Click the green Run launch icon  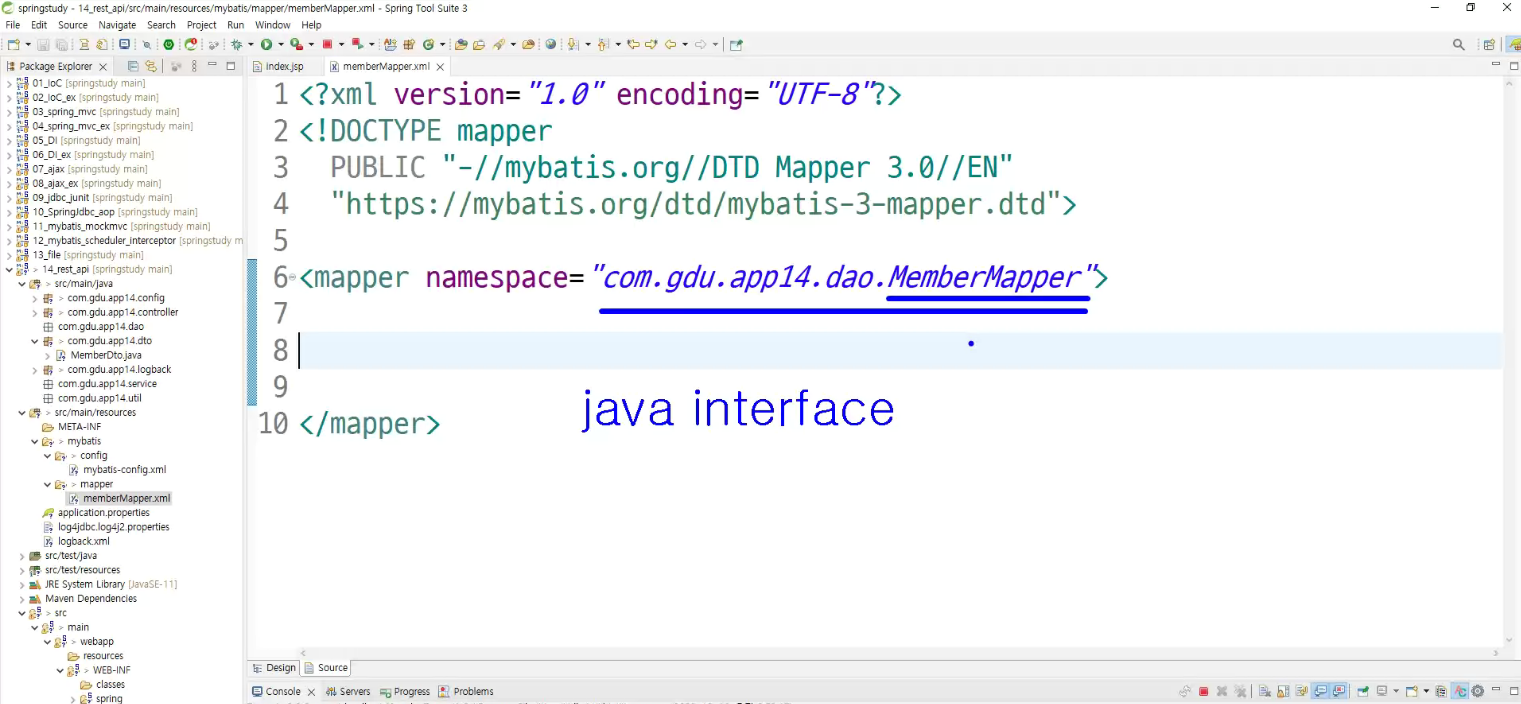point(266,44)
